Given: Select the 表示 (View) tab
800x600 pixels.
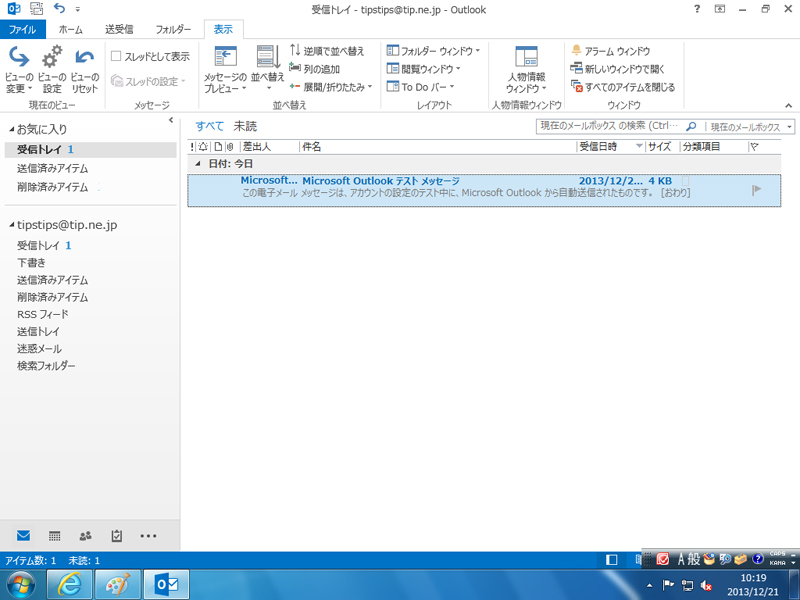Looking at the screenshot, I should tap(223, 29).
